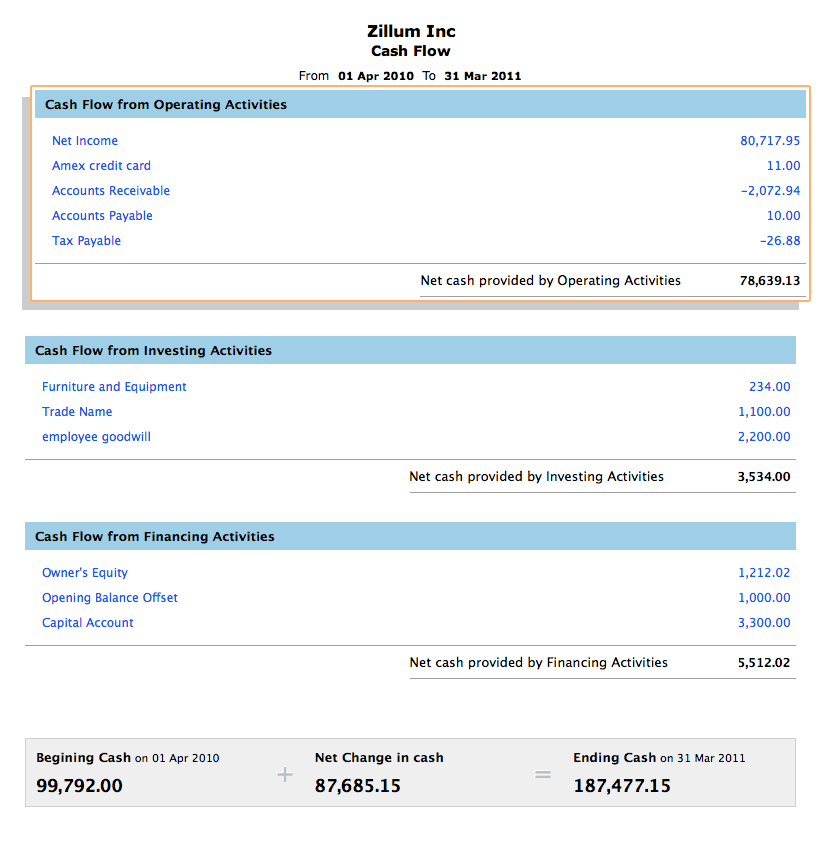Viewport: 821px width, 857px height.
Task: View the Capital Account details
Action: coord(87,622)
